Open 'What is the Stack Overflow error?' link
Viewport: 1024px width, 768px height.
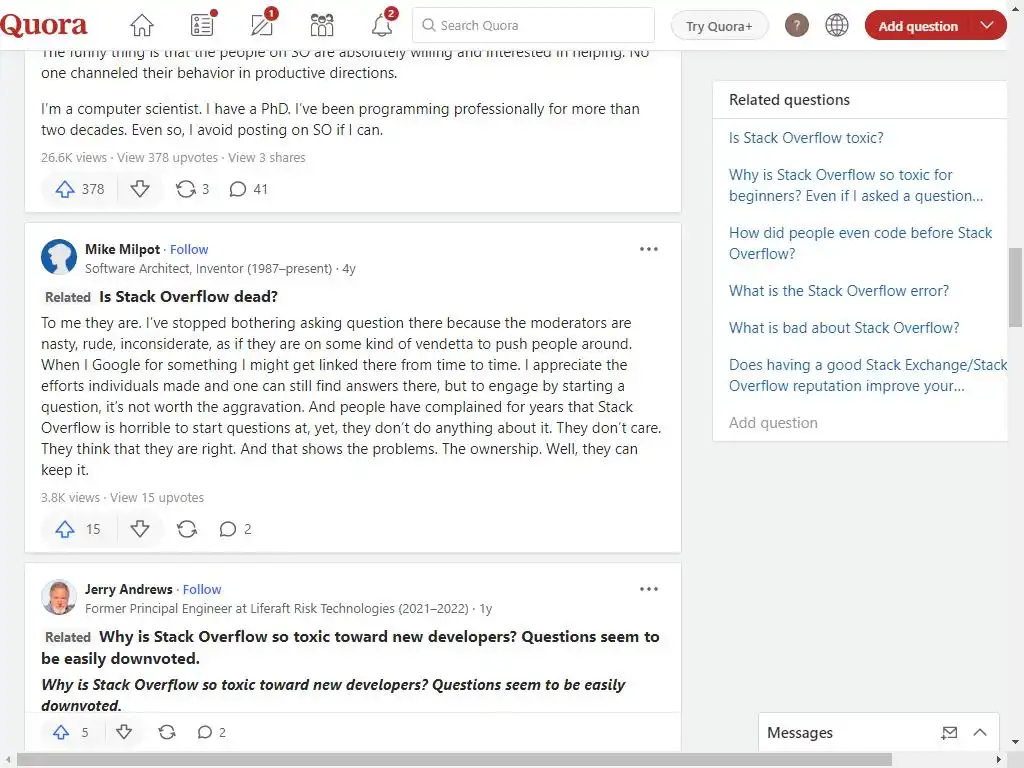(x=839, y=291)
